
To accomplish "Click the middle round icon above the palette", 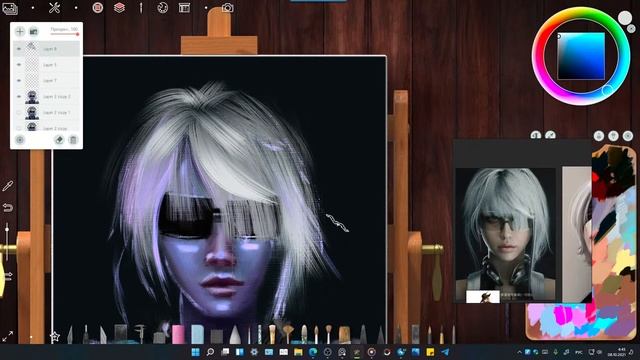I will [613, 136].
